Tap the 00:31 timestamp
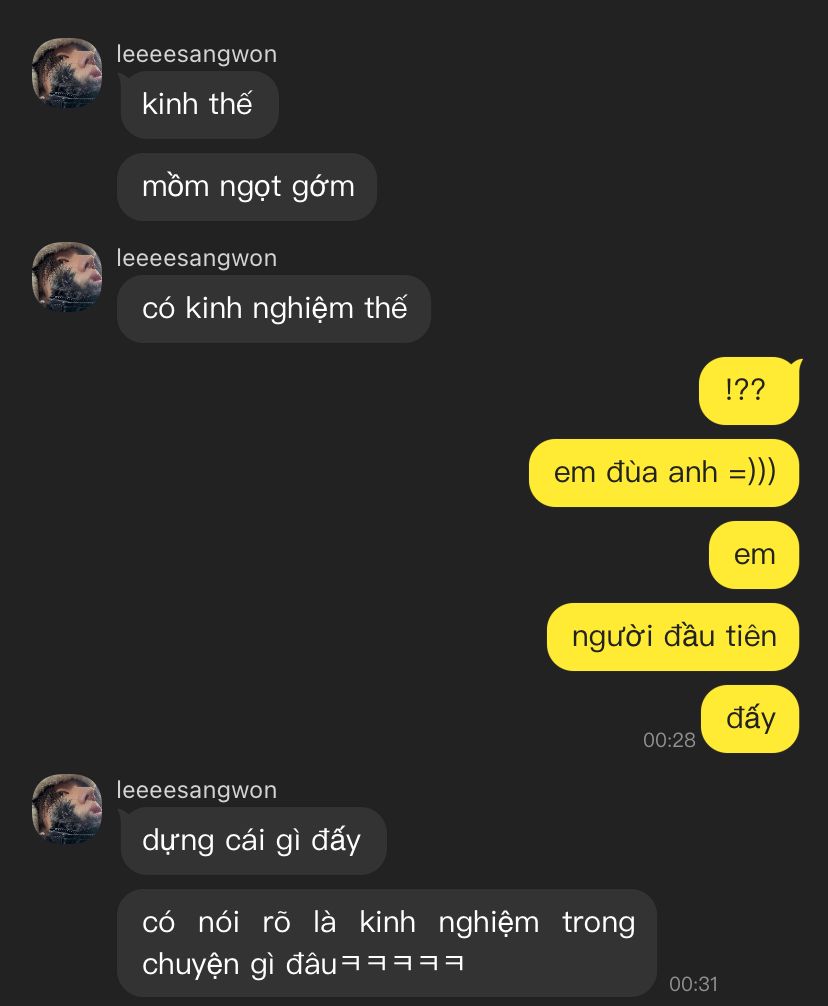Viewport: 828px width, 1006px height. [693, 984]
